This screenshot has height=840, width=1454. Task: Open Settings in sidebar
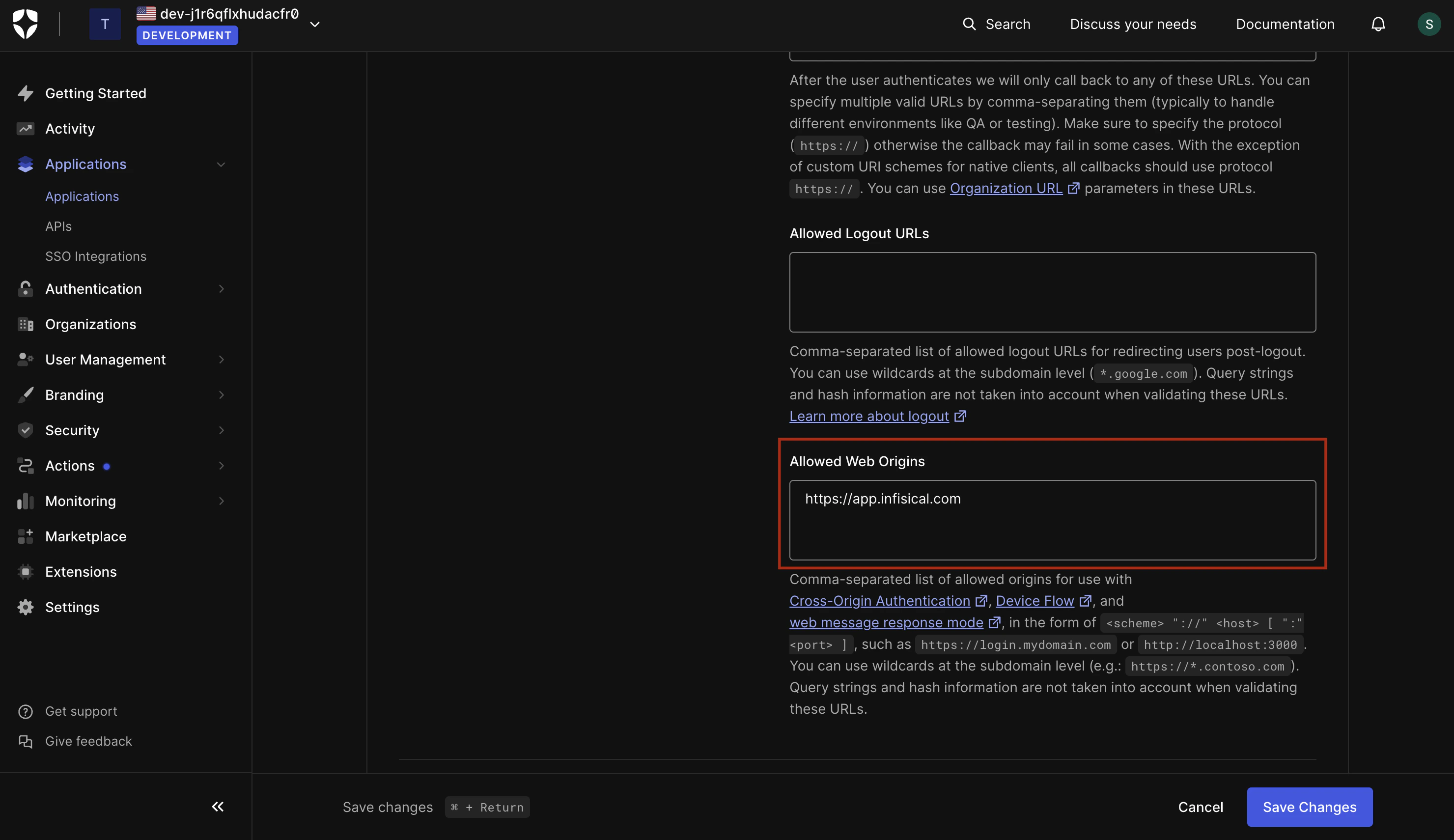(72, 607)
